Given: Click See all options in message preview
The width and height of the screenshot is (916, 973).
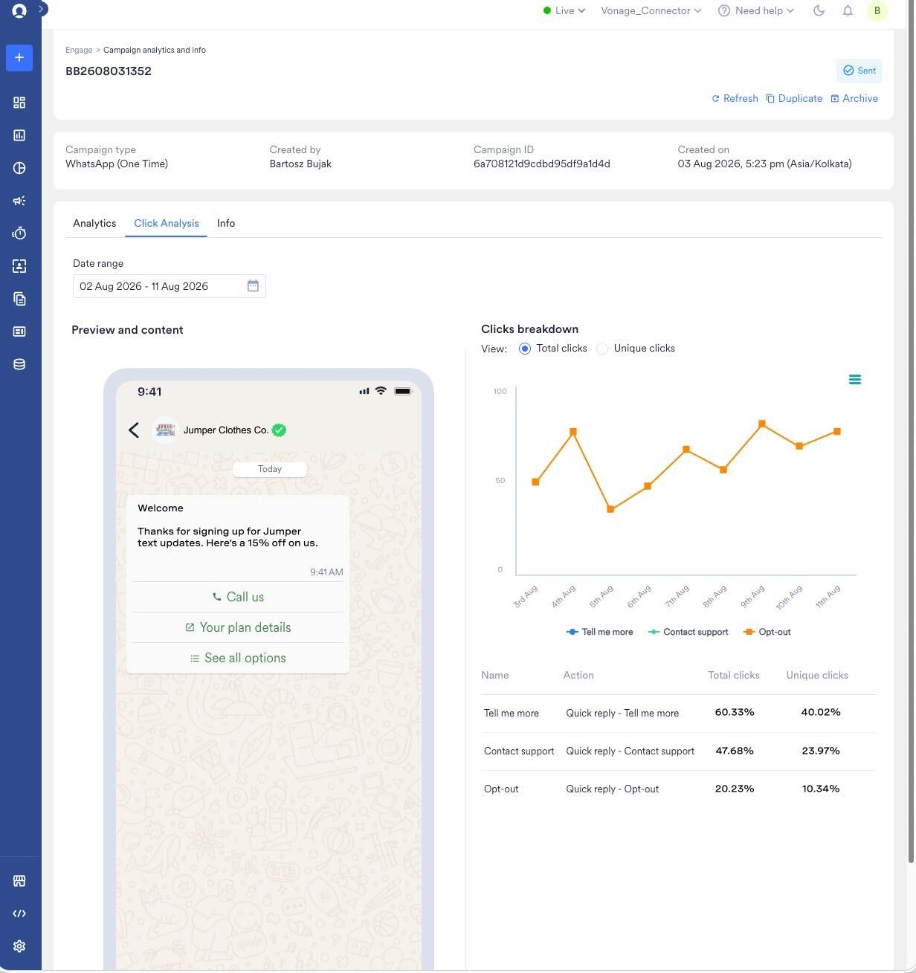Looking at the screenshot, I should click(238, 658).
